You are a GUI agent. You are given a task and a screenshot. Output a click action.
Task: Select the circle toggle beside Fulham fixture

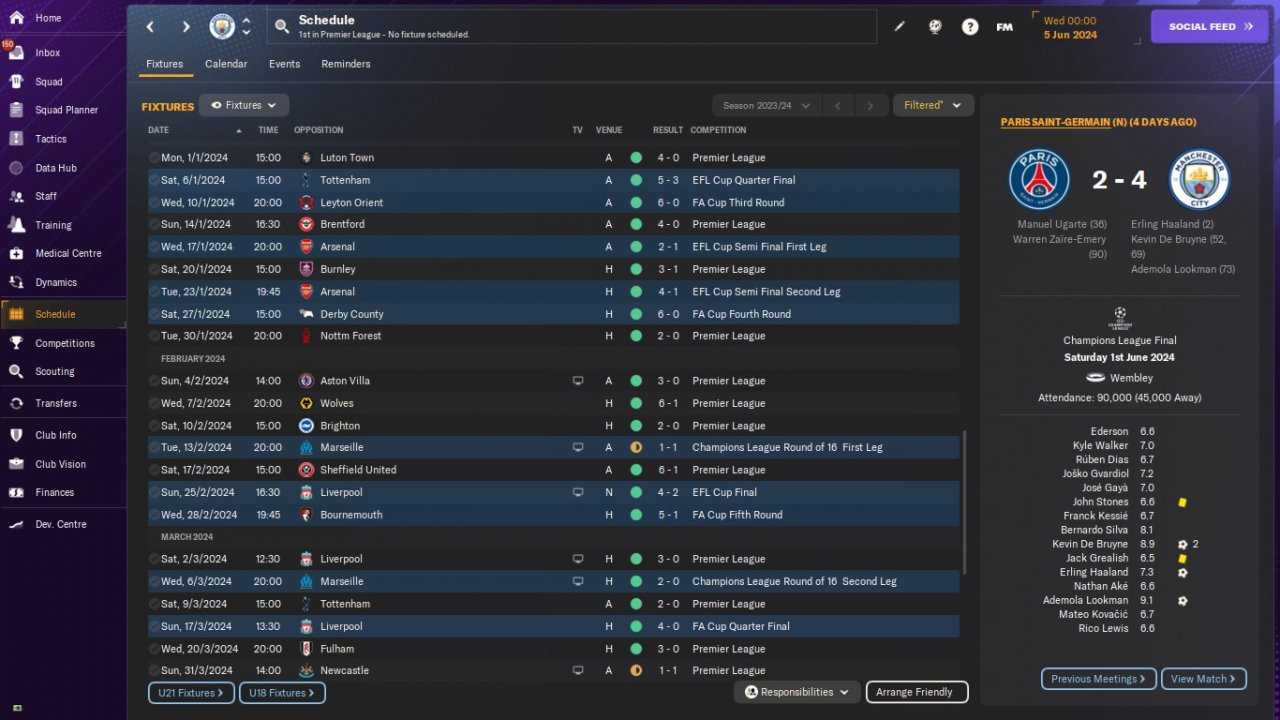(x=154, y=649)
